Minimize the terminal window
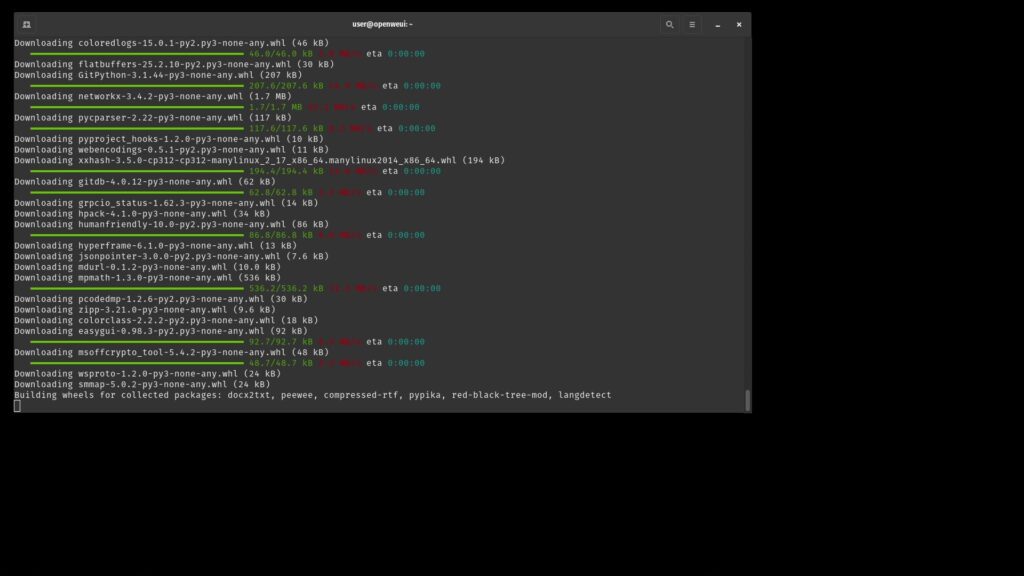Viewport: 1024px width, 576px height. [x=718, y=24]
